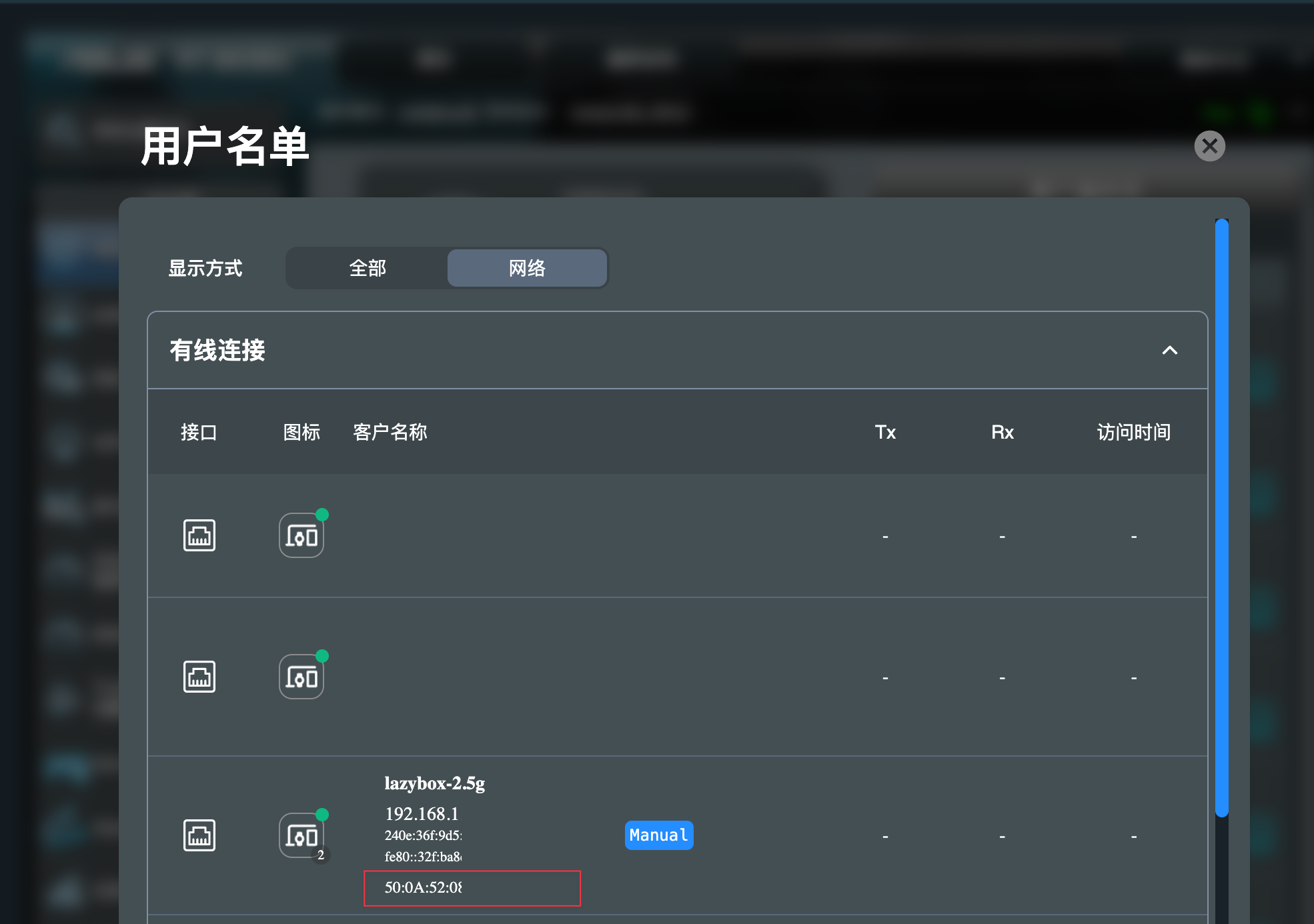This screenshot has height=924, width=1314.
Task: Click the 访问时间 column header
Action: click(x=1134, y=432)
